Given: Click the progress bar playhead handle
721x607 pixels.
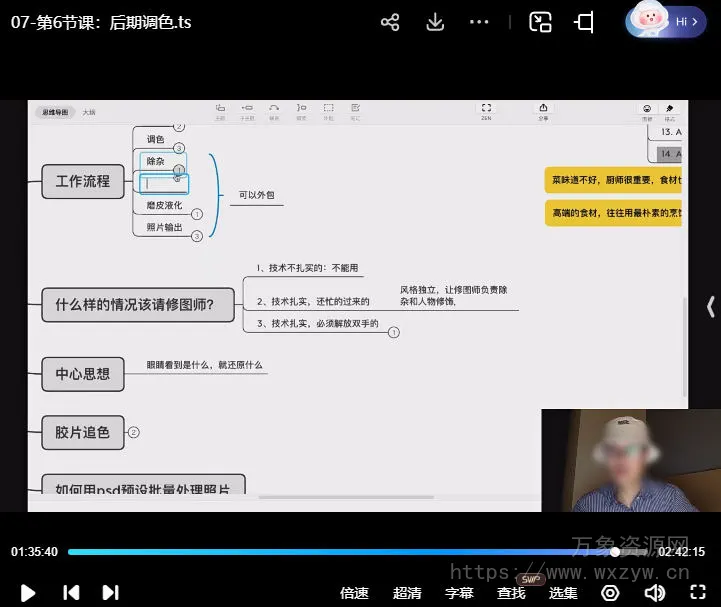Looking at the screenshot, I should click(x=615, y=551).
